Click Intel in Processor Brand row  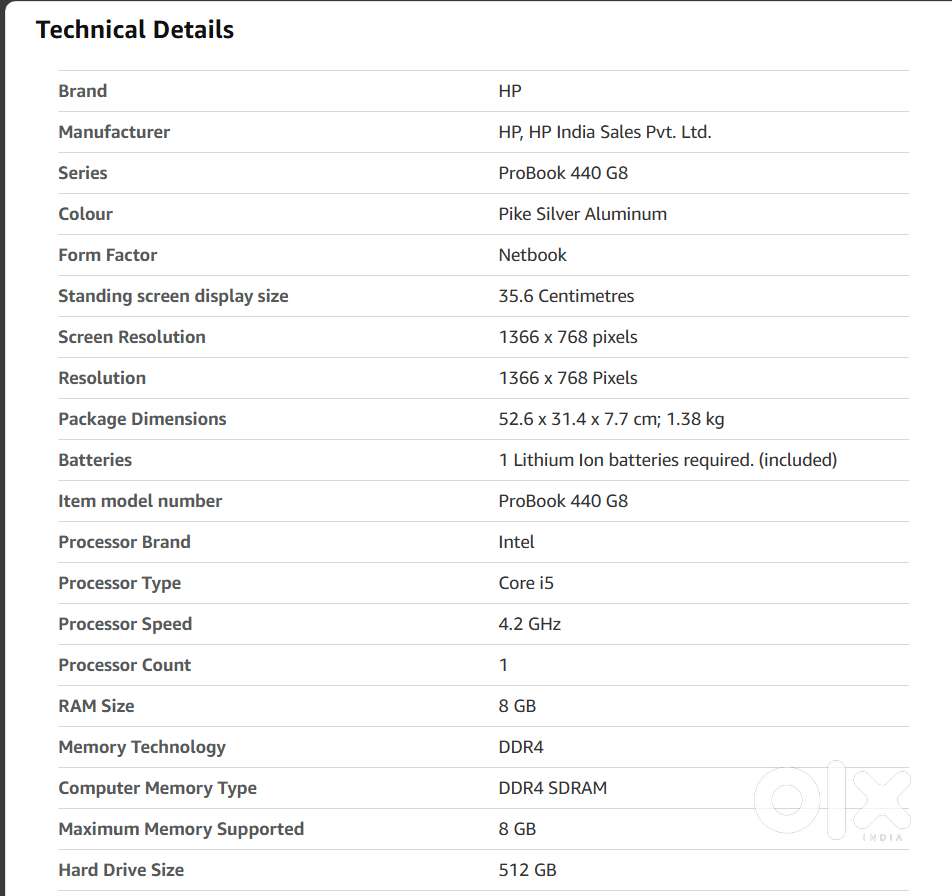click(x=516, y=542)
